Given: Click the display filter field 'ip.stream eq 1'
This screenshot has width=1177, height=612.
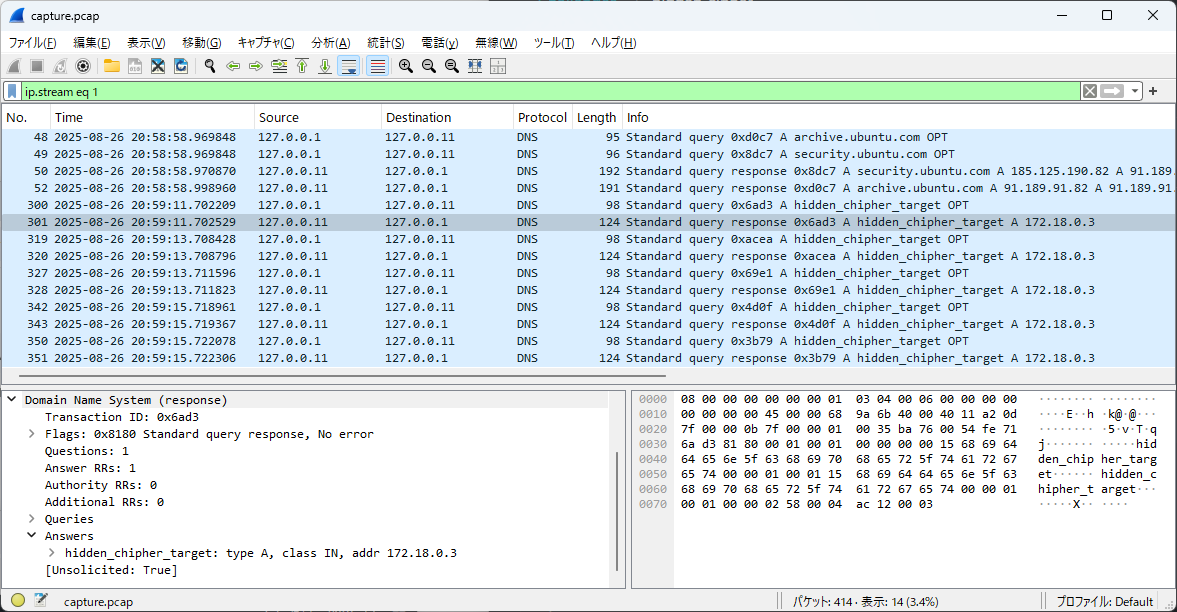Looking at the screenshot, I should (551, 92).
